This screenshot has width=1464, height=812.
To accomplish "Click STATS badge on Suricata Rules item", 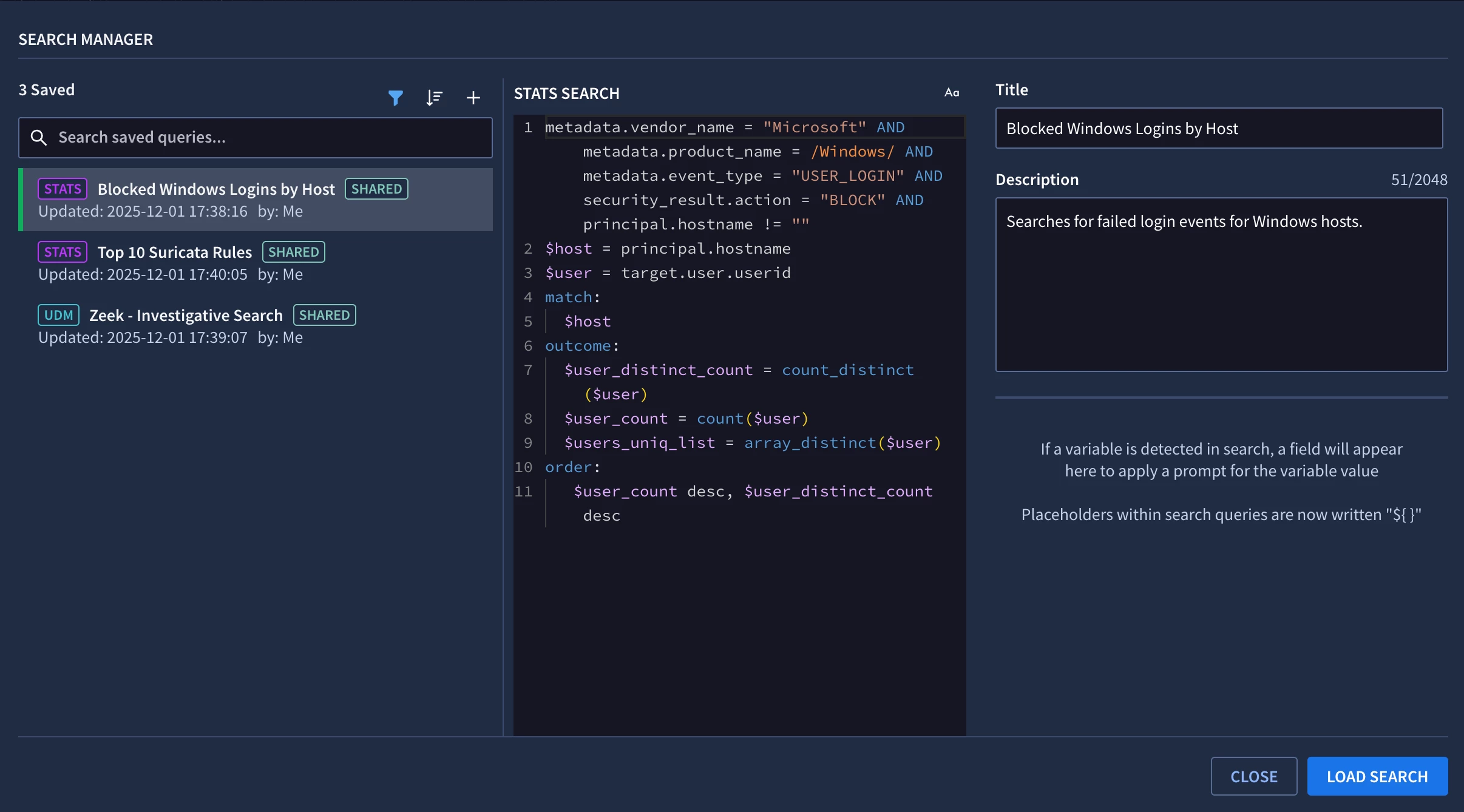I will (63, 252).
